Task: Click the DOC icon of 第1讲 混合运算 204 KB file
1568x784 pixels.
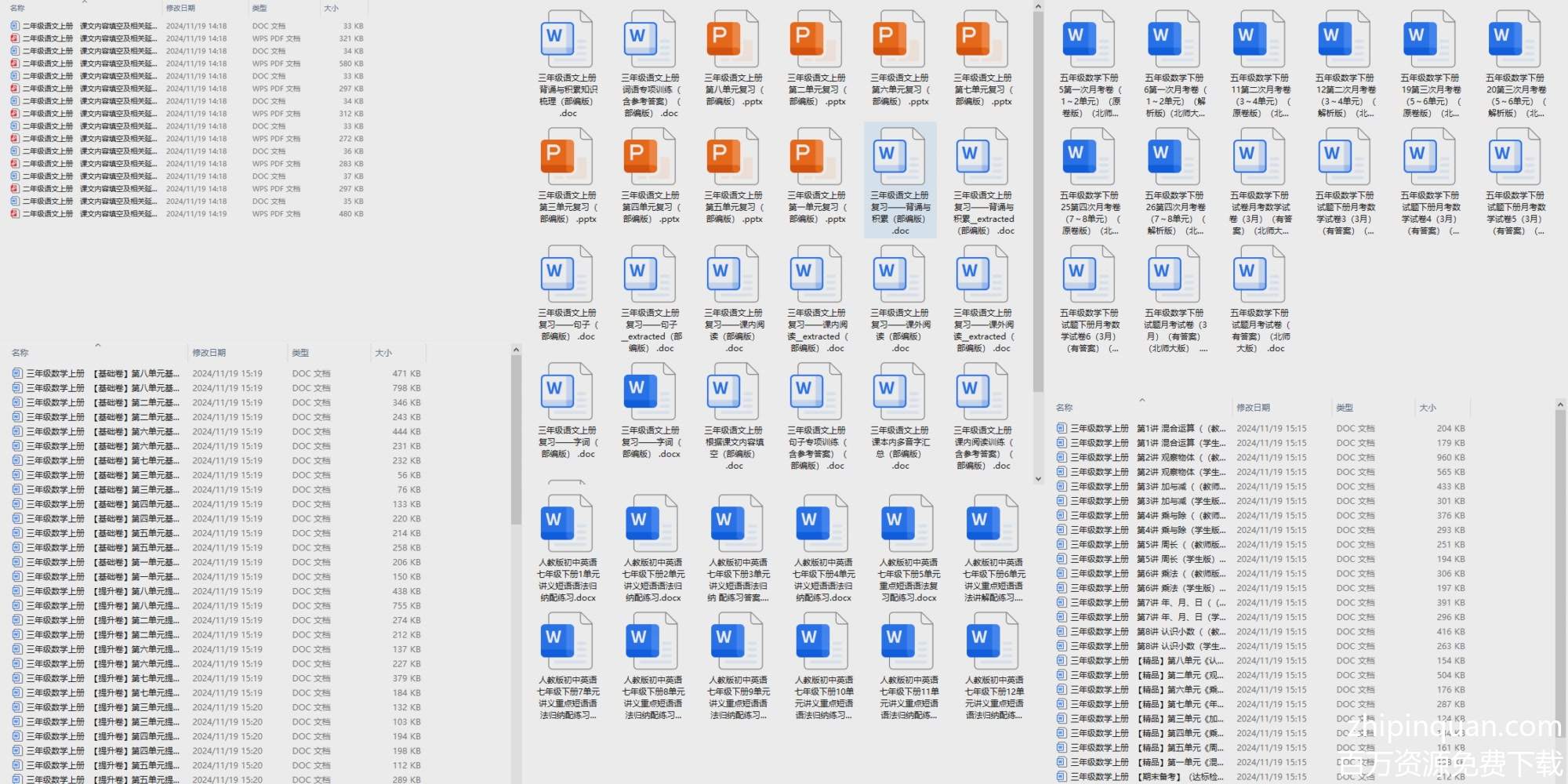Action: point(1062,429)
